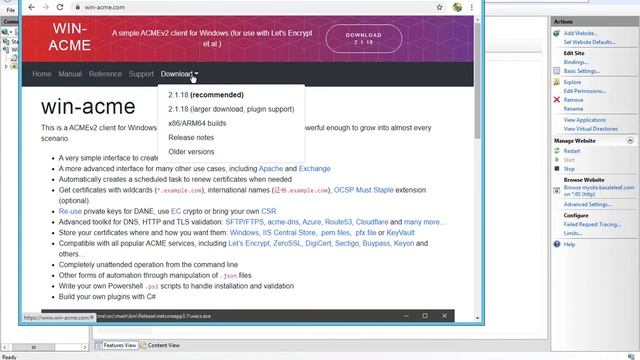Open the Re-use link
The height and width of the screenshot is (360, 640).
70,211
